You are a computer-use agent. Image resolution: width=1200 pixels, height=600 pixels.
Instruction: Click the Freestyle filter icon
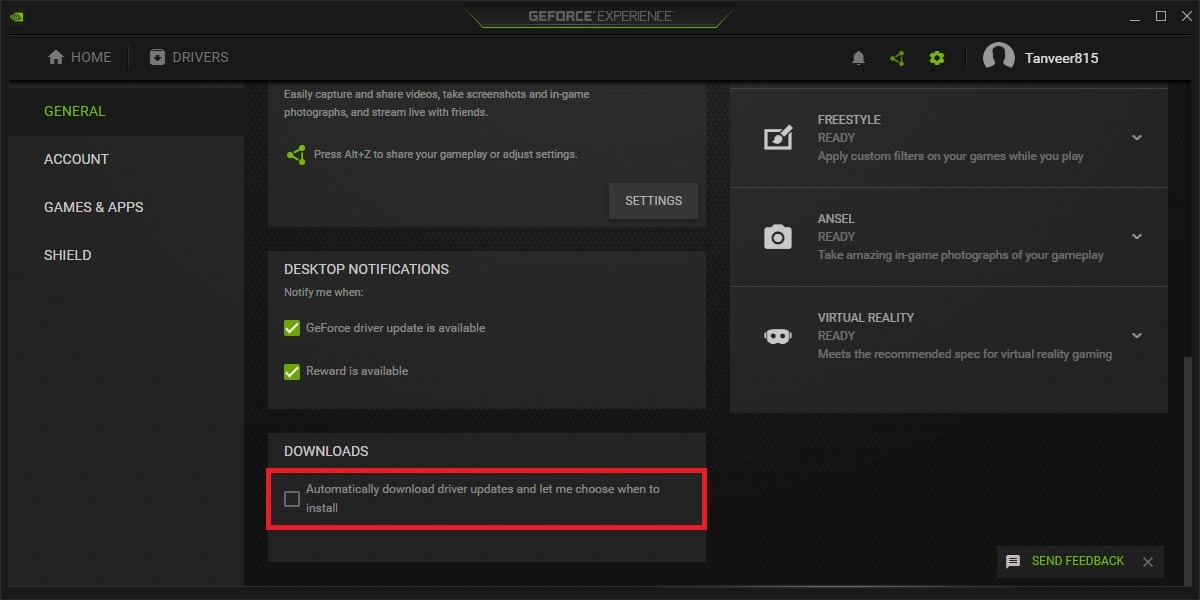coord(778,138)
